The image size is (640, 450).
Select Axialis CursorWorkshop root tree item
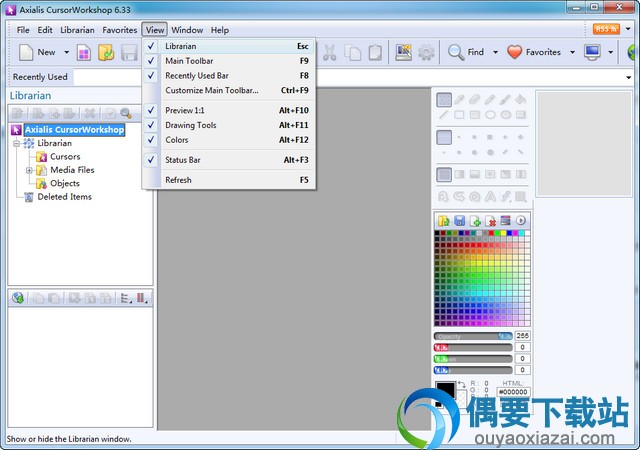pyautogui.click(x=74, y=130)
